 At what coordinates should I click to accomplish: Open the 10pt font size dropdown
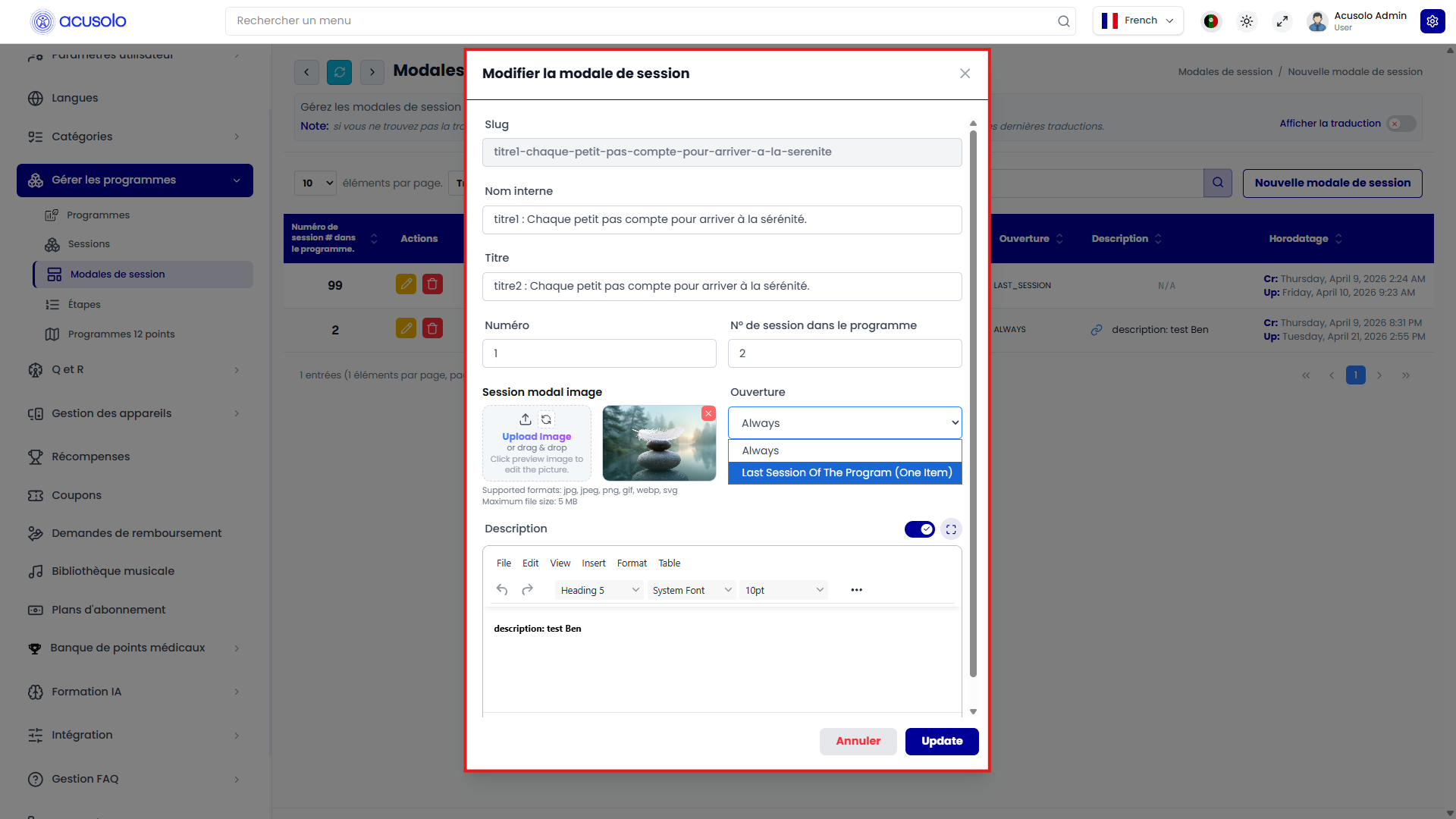(784, 590)
